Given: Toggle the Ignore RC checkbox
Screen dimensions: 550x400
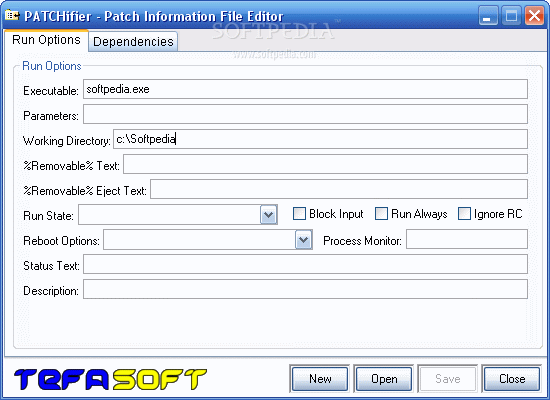Looking at the screenshot, I should tap(464, 214).
